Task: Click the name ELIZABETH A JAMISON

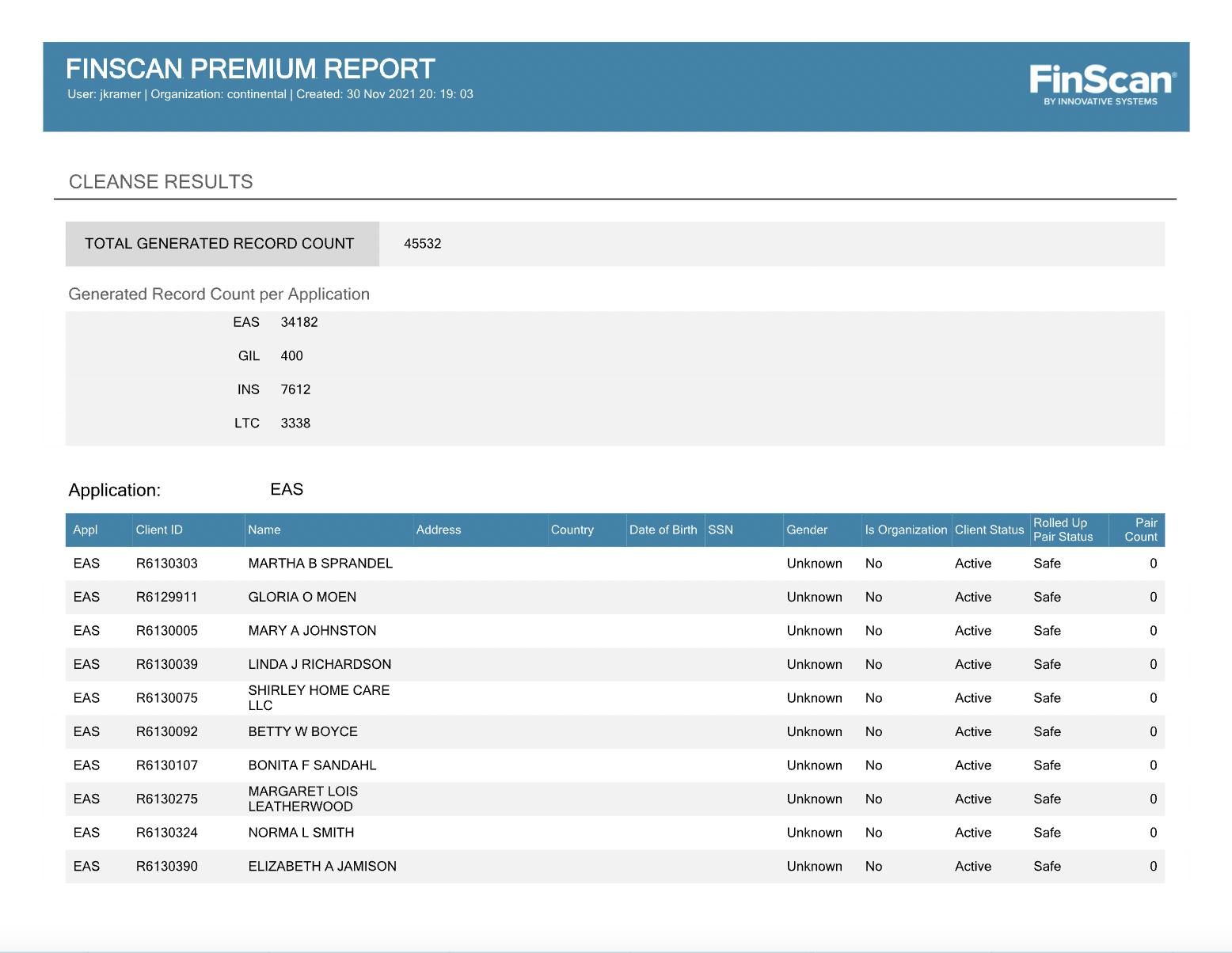Action: (323, 867)
